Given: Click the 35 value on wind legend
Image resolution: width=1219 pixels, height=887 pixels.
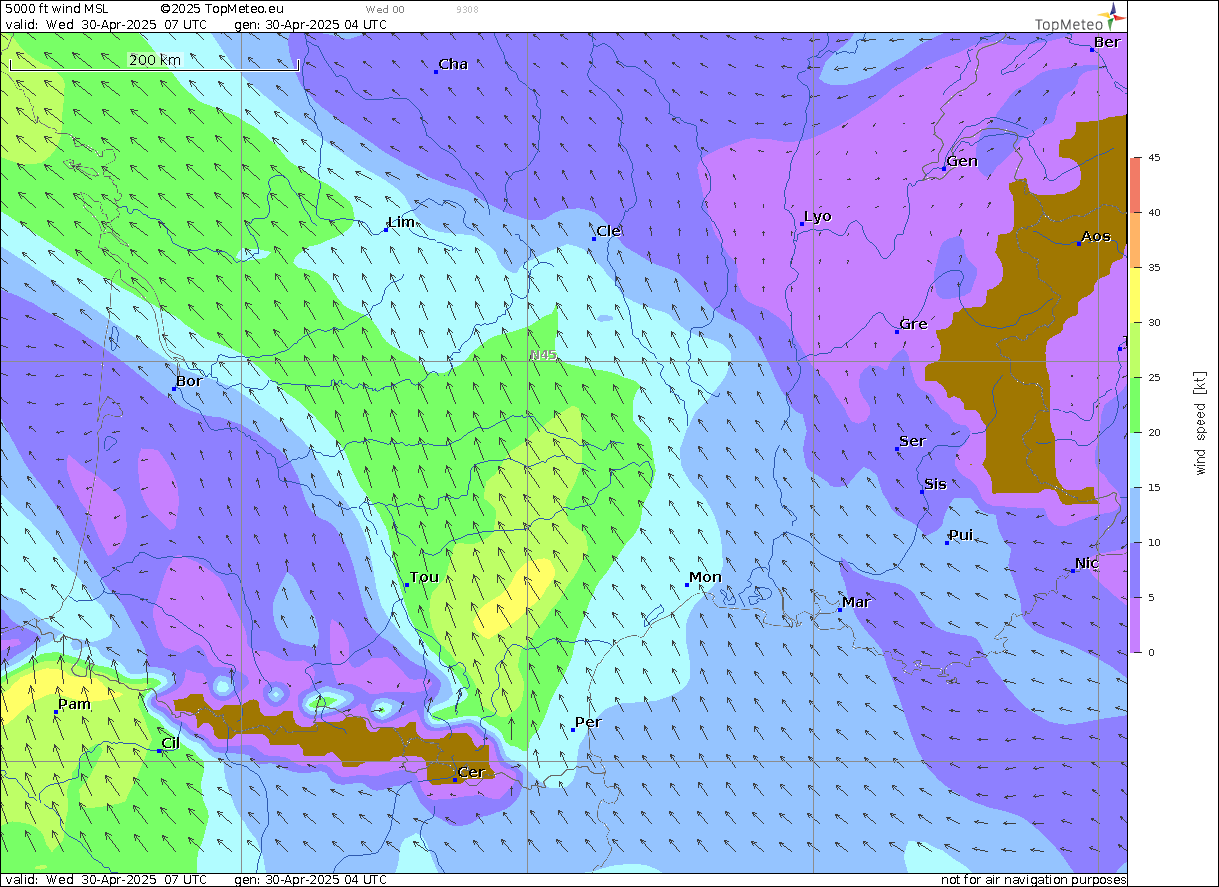Looking at the screenshot, I should click(x=1153, y=268).
